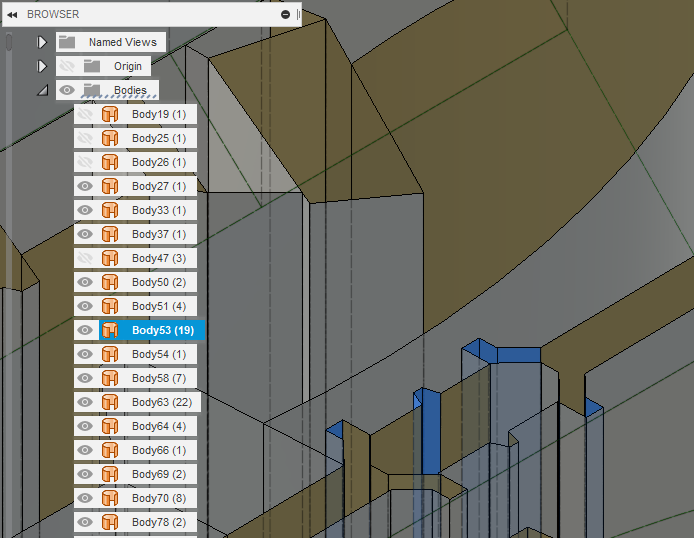Screen dimensions: 694x538
Task: Hide Body58 (7) via eye icon
Action: tap(85, 378)
